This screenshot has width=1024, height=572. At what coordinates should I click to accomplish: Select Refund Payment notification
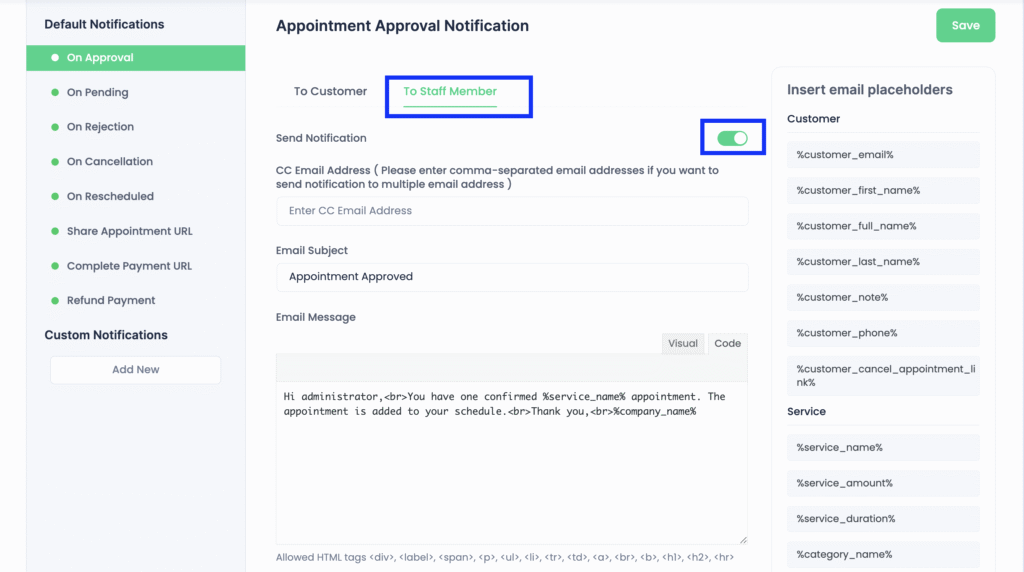[x=111, y=300]
